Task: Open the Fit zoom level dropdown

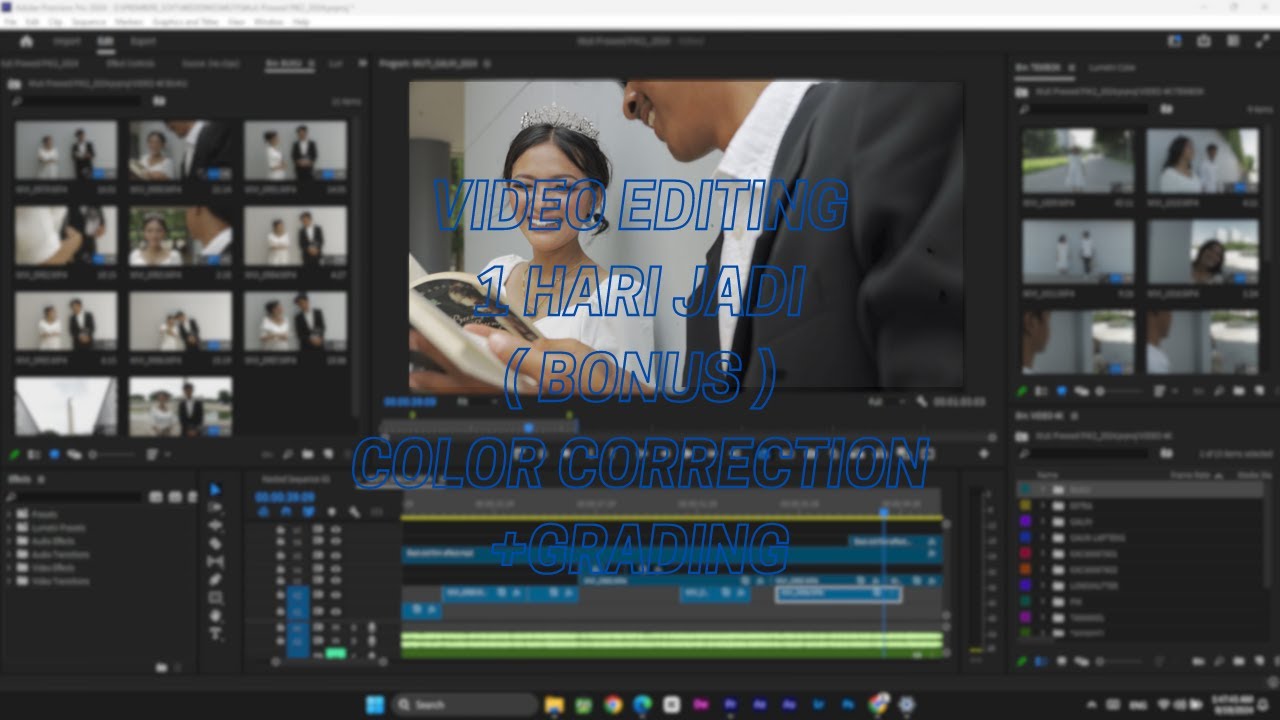Action: [476, 401]
